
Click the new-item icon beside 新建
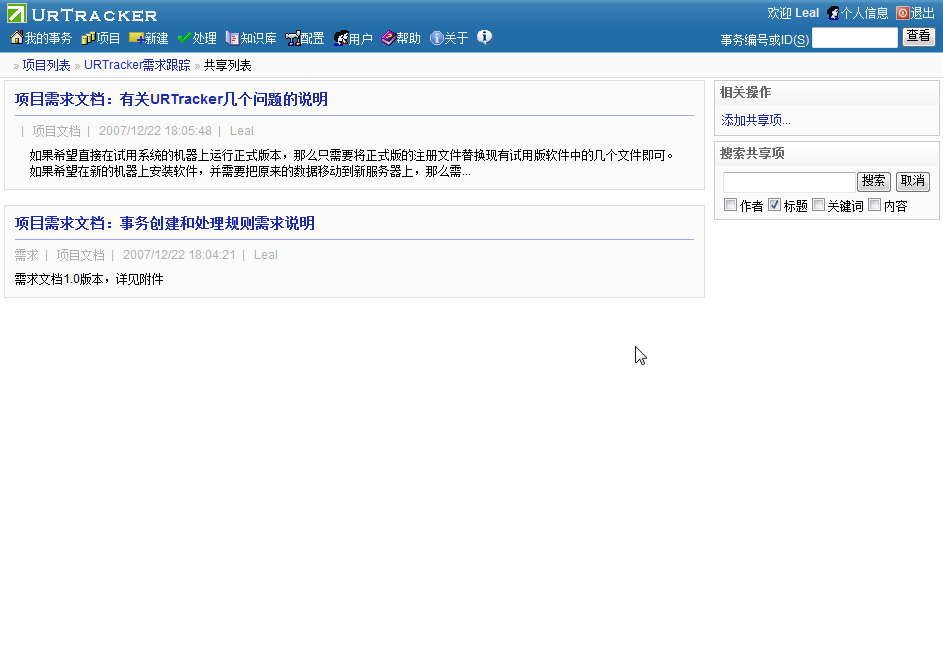(136, 38)
